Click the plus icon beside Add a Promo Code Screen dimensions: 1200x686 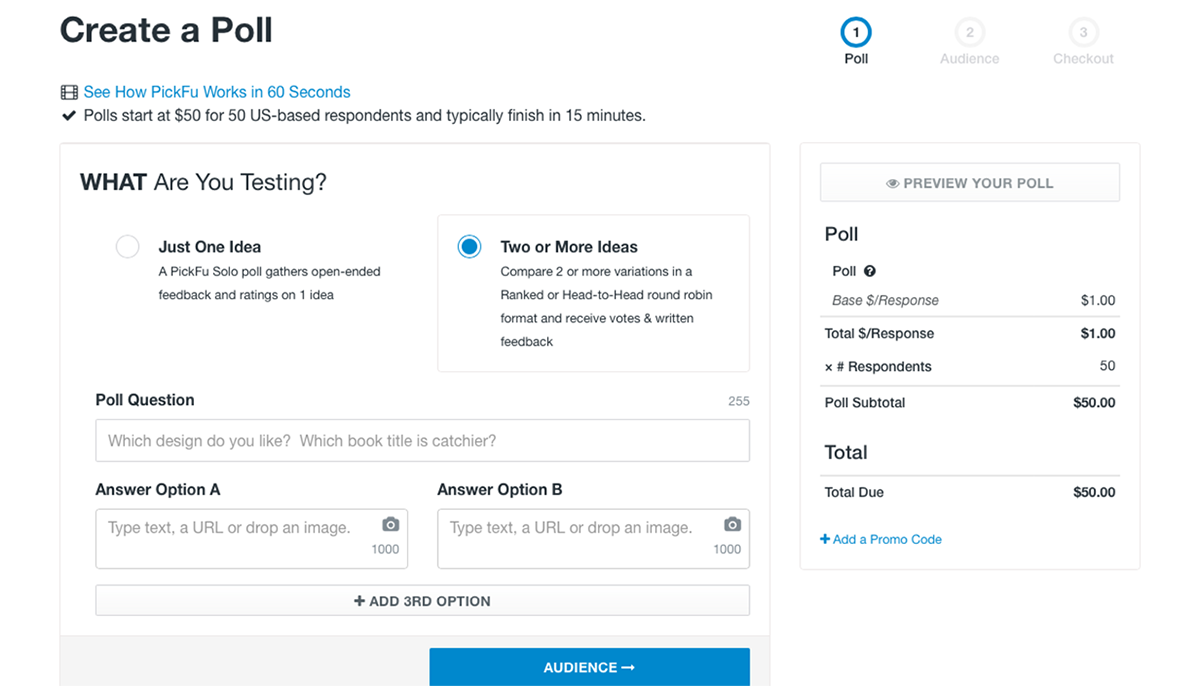[x=825, y=539]
